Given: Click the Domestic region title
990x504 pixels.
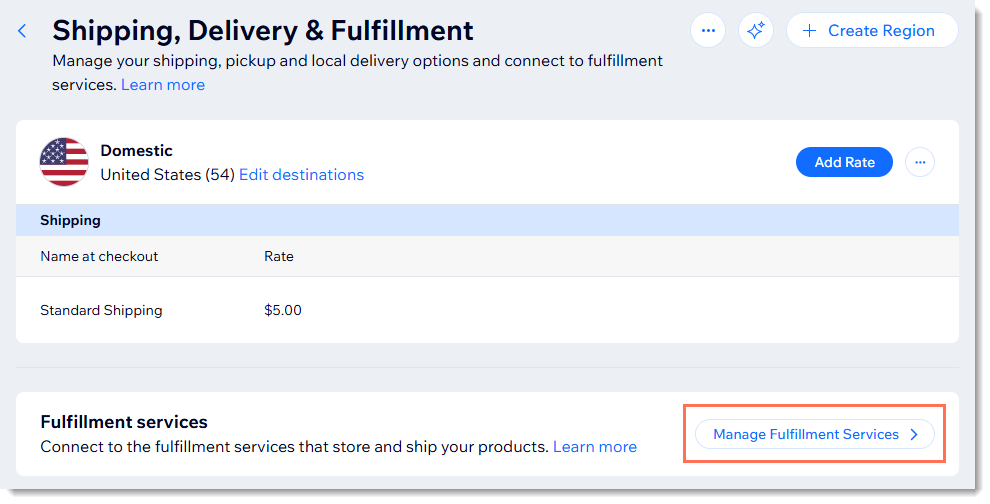Looking at the screenshot, I should pyautogui.click(x=136, y=151).
